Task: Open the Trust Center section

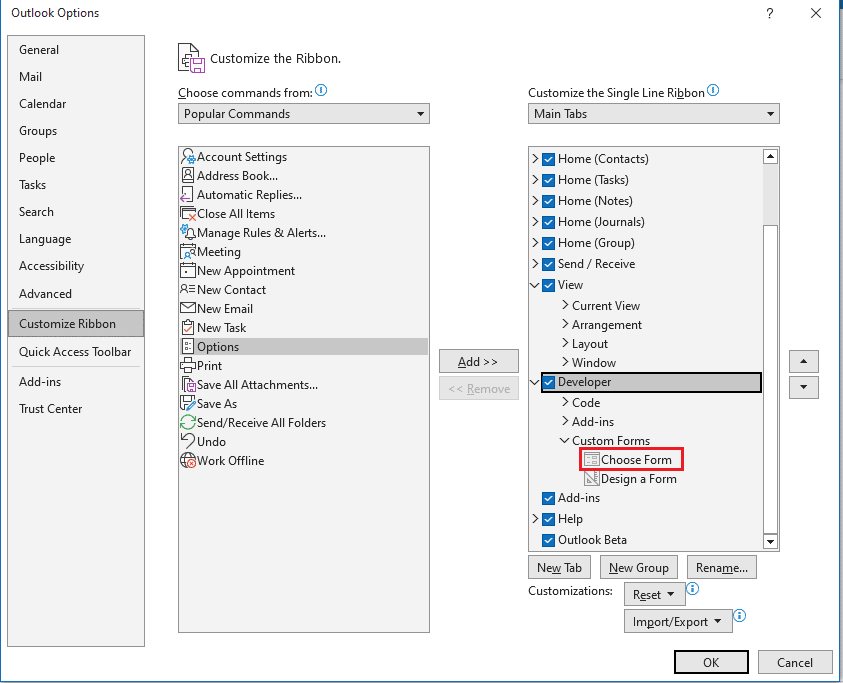Action: tap(50, 408)
